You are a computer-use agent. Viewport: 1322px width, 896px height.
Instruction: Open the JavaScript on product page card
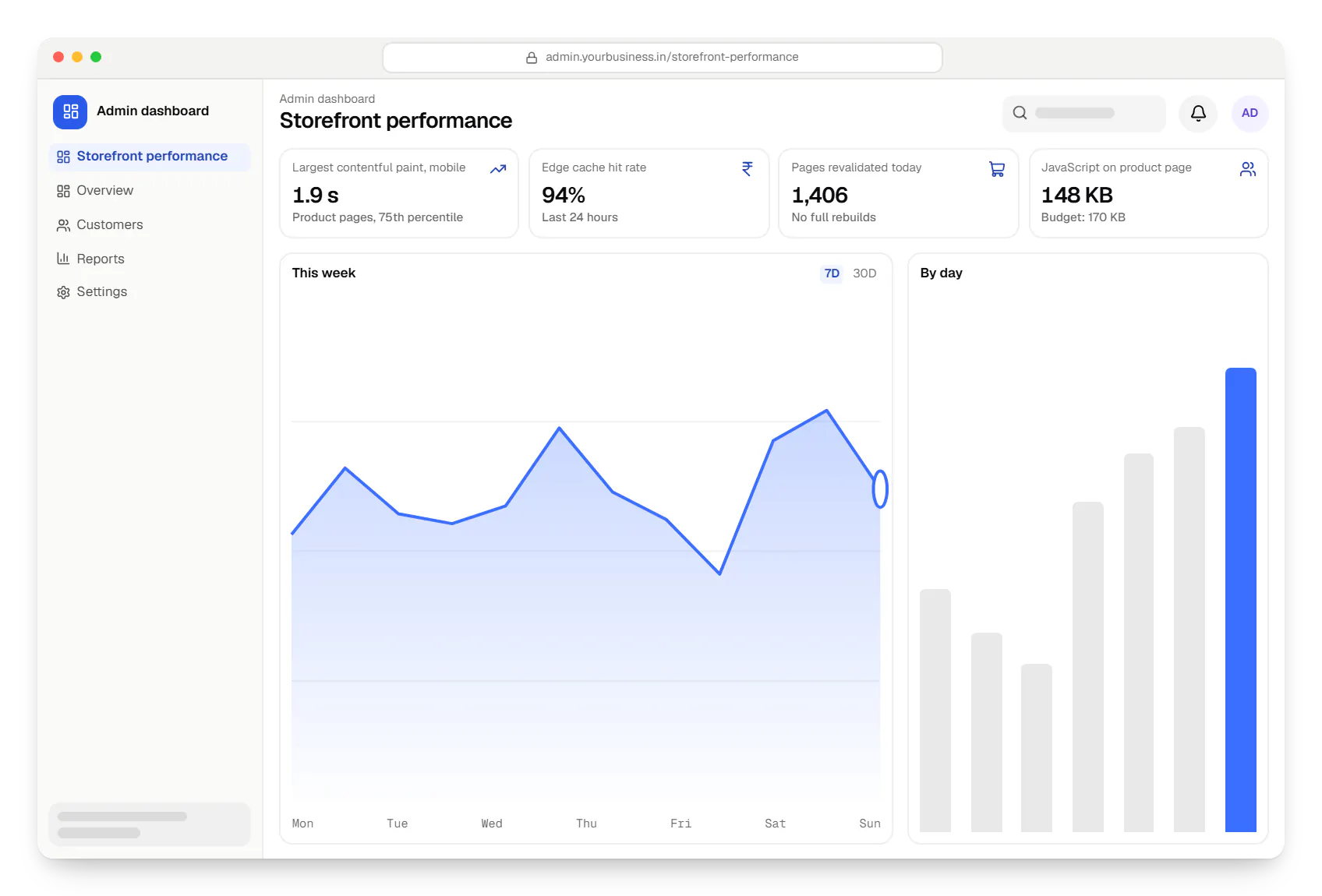click(1148, 193)
